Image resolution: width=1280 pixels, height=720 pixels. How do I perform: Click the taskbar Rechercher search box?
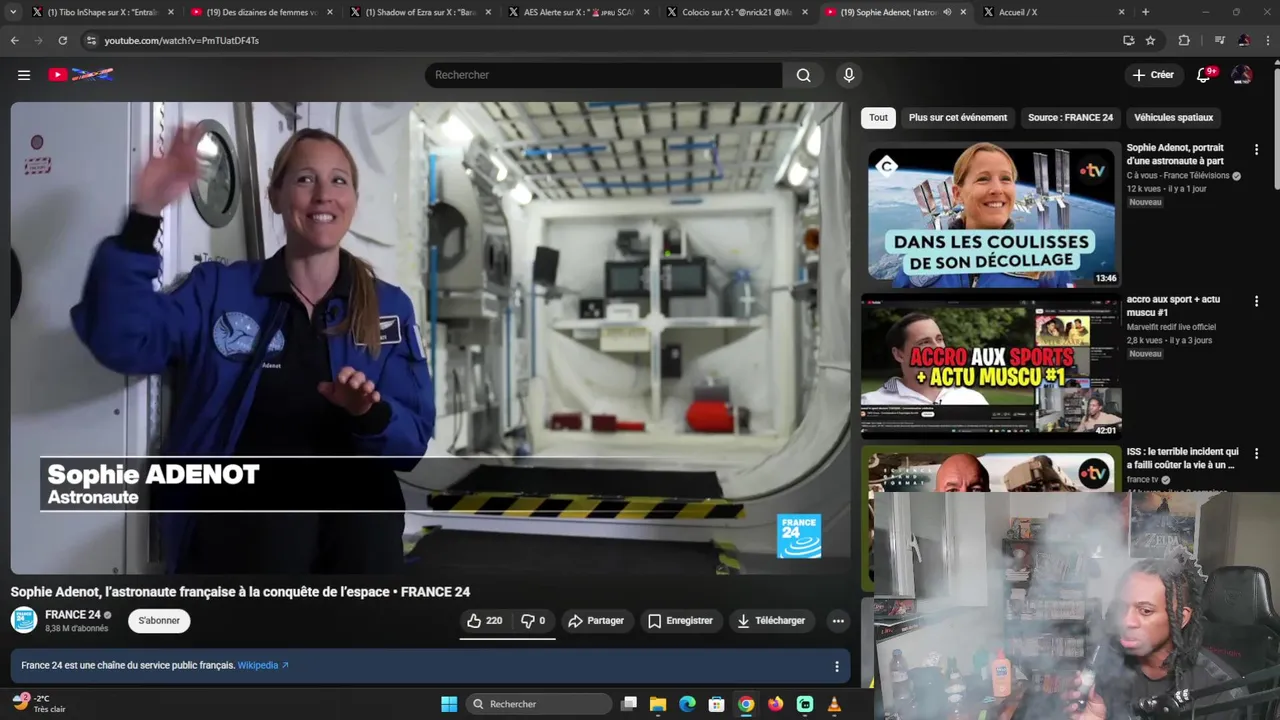[x=540, y=704]
